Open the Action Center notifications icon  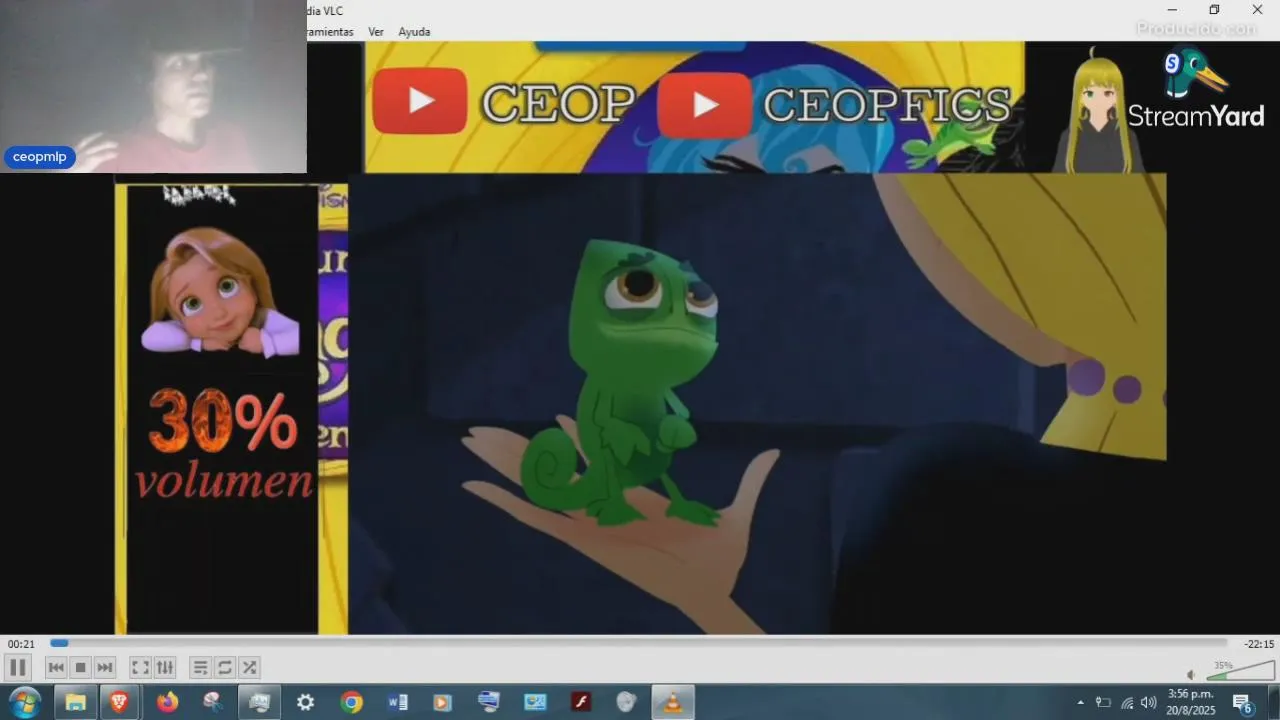click(x=1242, y=703)
